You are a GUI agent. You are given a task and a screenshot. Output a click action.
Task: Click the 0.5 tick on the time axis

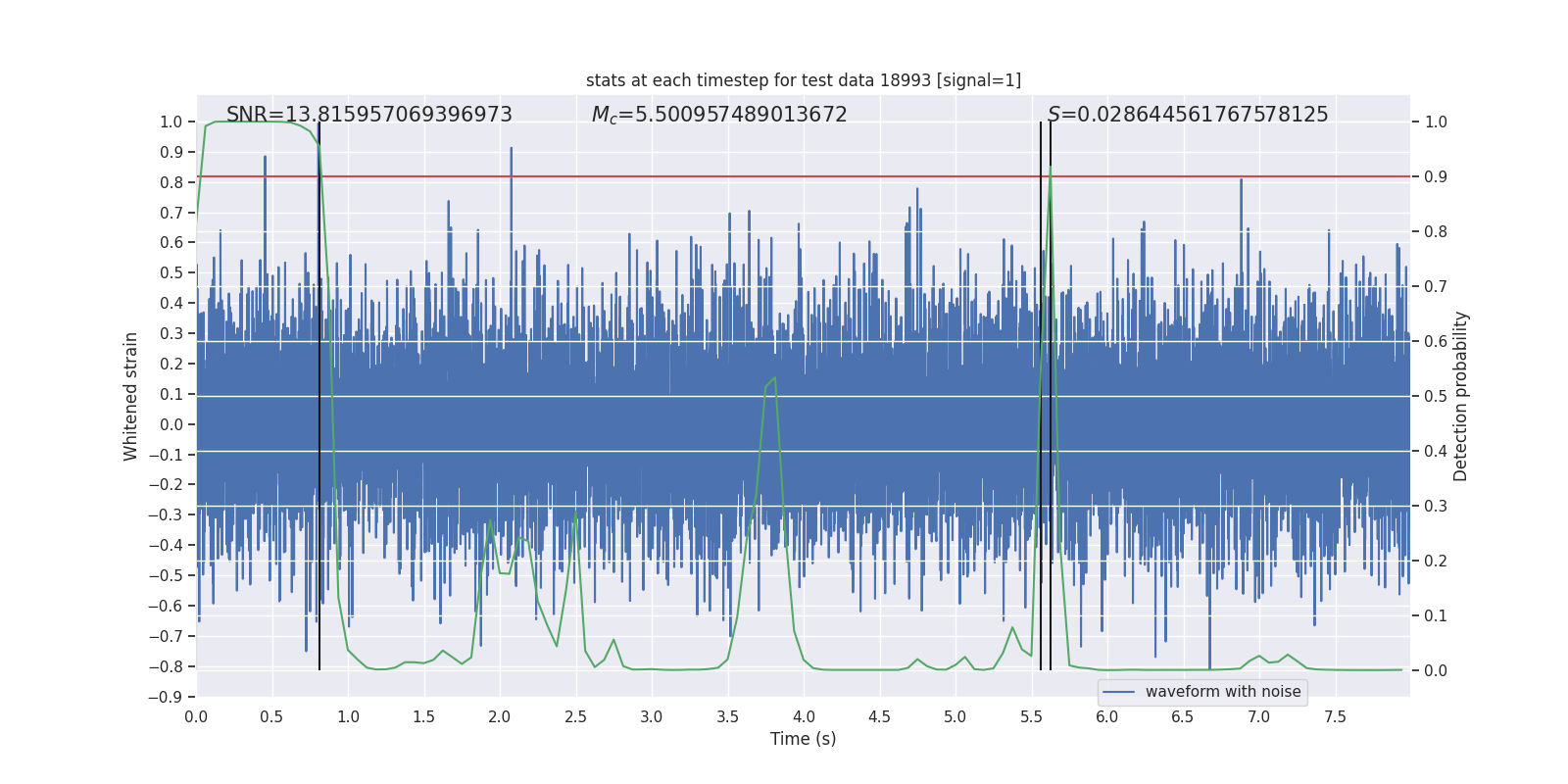pos(271,717)
